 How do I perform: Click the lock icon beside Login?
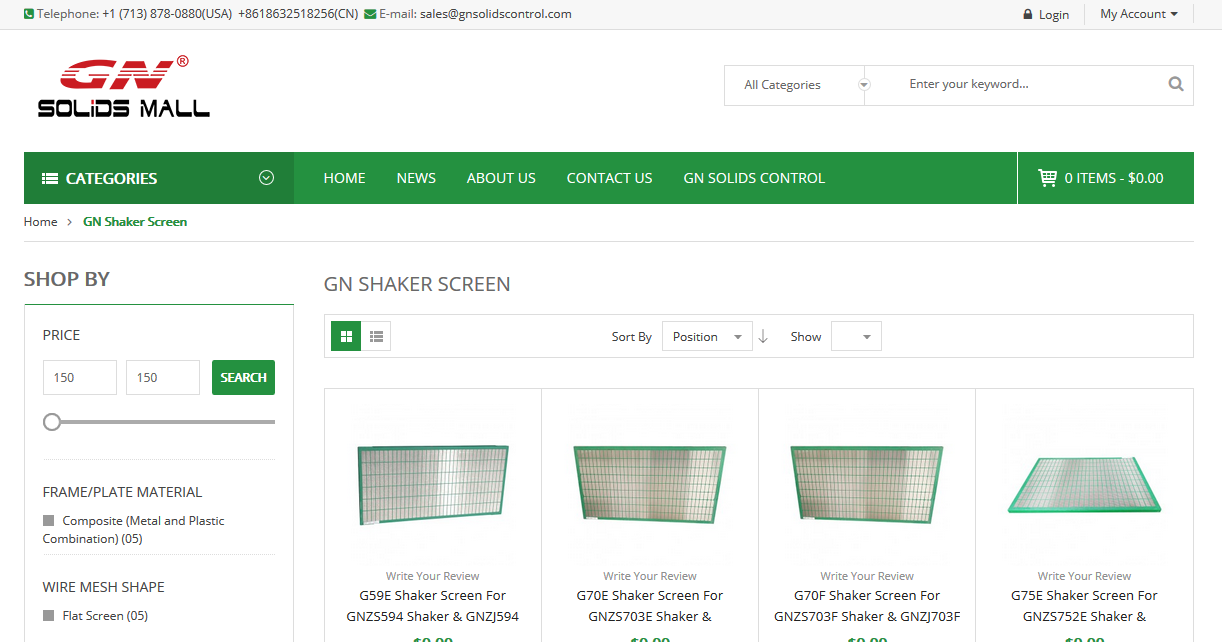[x=1028, y=14]
